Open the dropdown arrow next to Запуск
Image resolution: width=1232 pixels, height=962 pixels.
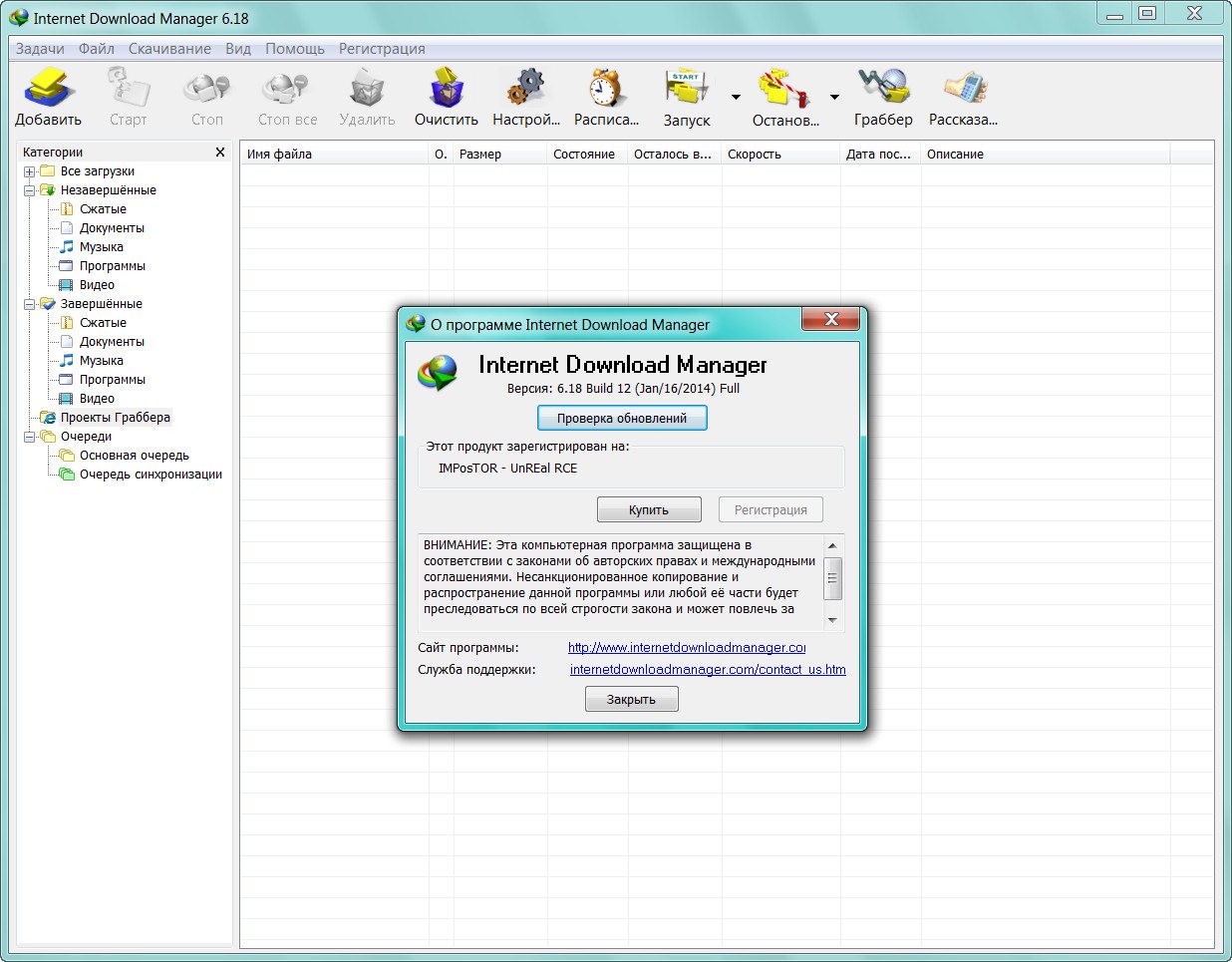(736, 97)
